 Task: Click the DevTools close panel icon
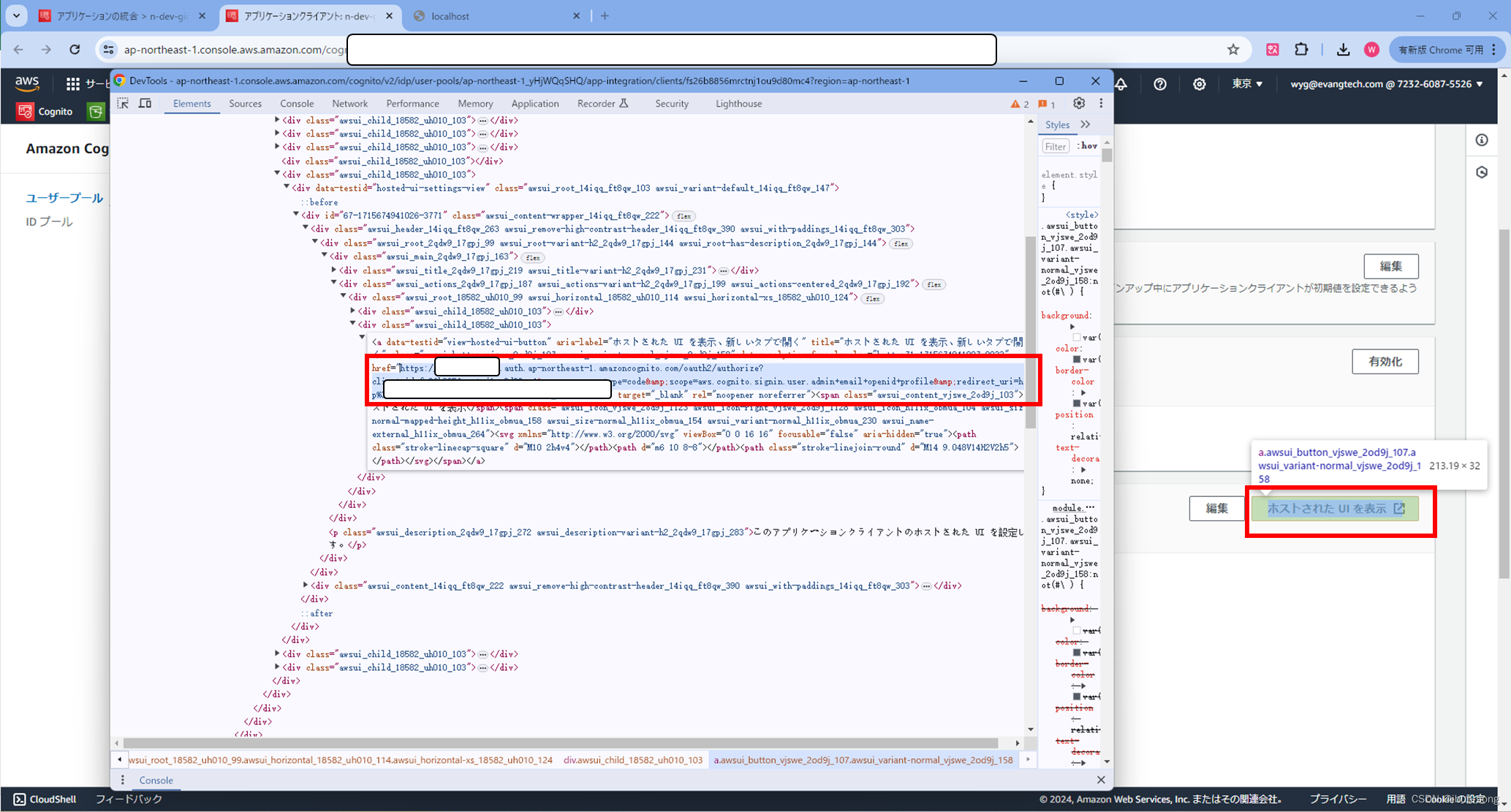click(1094, 81)
